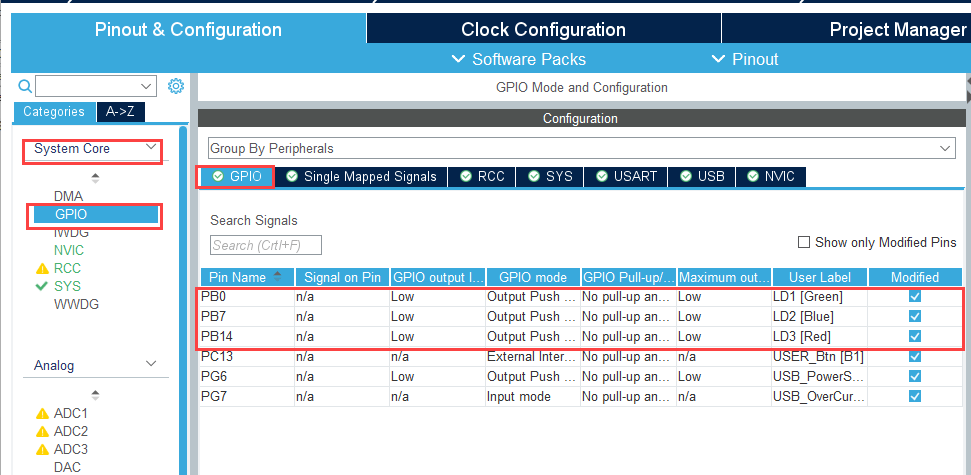Click the warning icon next to RCC
This screenshot has height=475, width=971.
click(x=42, y=268)
